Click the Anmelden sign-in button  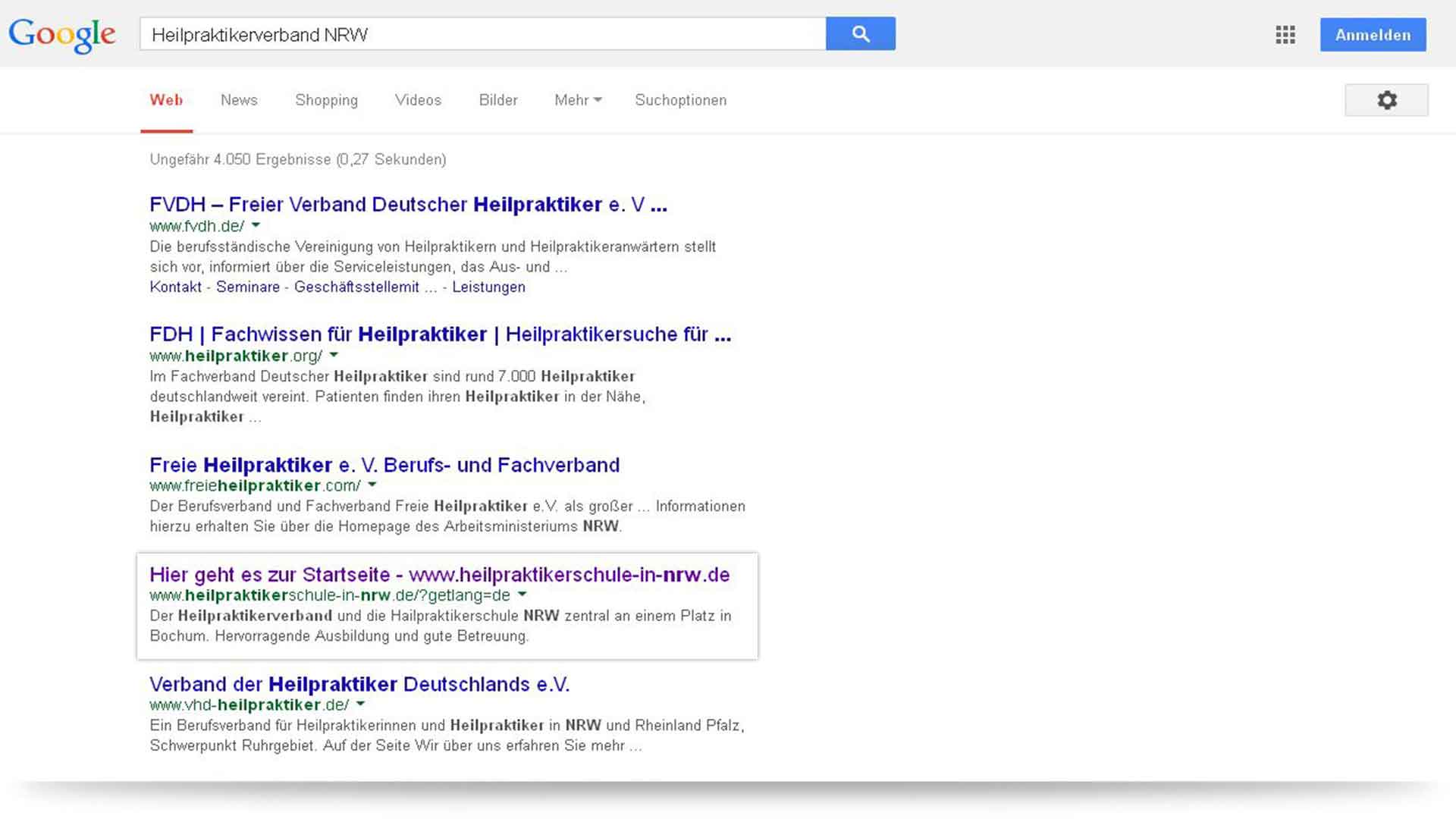click(1373, 35)
